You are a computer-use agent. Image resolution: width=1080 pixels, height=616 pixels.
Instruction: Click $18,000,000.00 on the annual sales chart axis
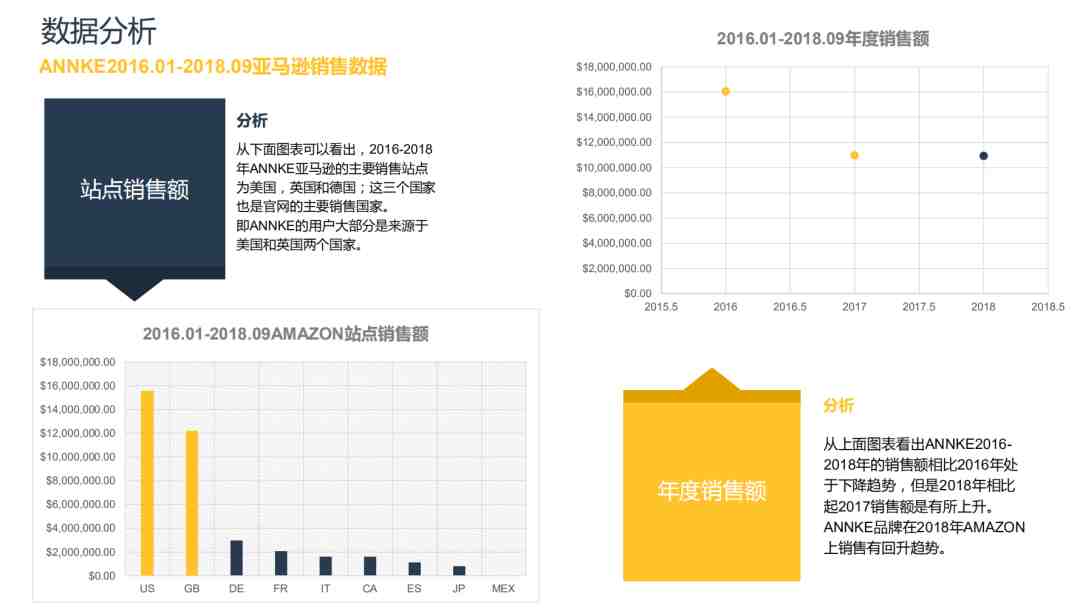tap(614, 67)
